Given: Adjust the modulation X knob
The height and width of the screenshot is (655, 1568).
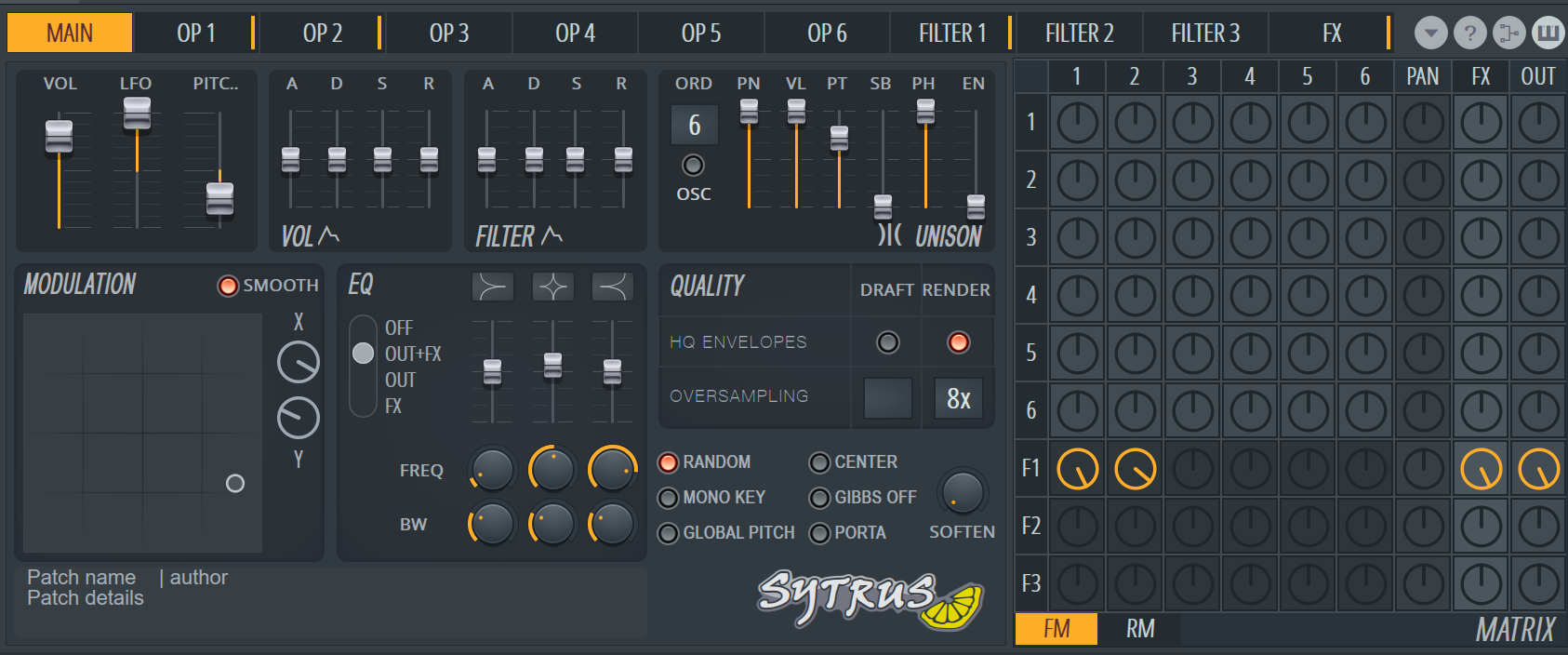Looking at the screenshot, I should (x=299, y=362).
